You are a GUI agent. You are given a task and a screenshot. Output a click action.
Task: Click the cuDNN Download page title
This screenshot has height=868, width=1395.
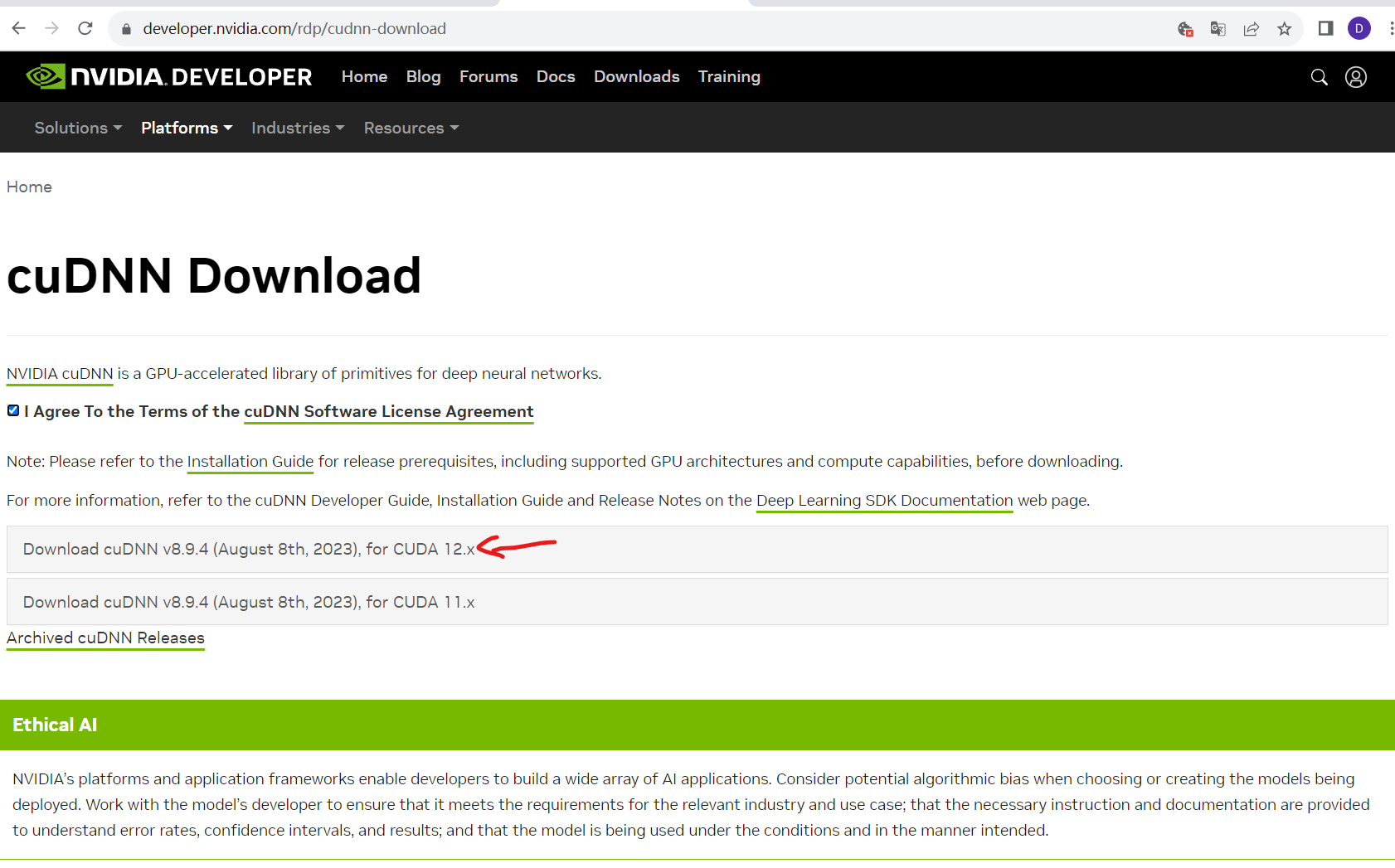pos(214,276)
